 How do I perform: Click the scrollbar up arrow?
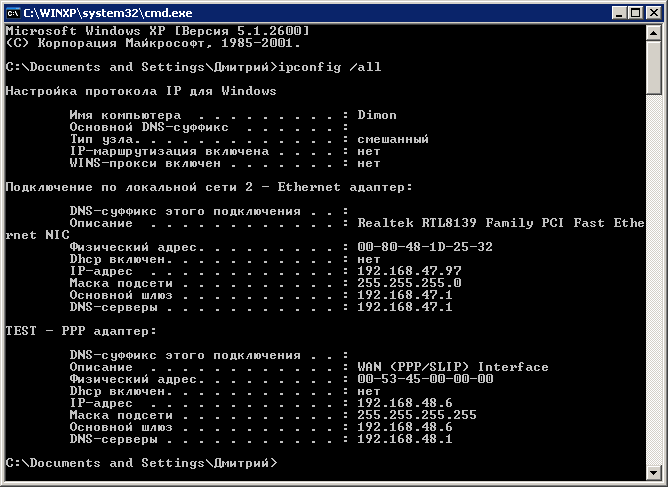pos(653,33)
